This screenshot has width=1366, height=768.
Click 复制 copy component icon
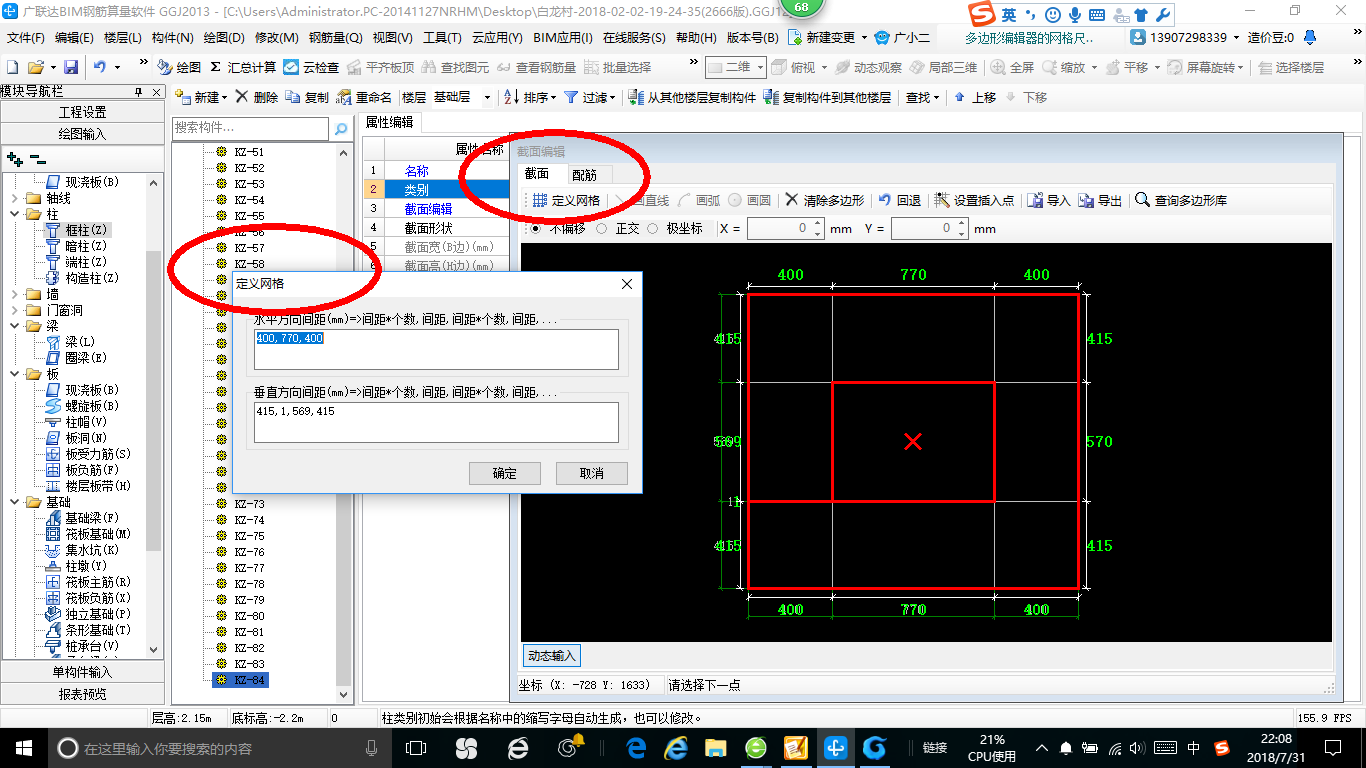pyautogui.click(x=293, y=97)
